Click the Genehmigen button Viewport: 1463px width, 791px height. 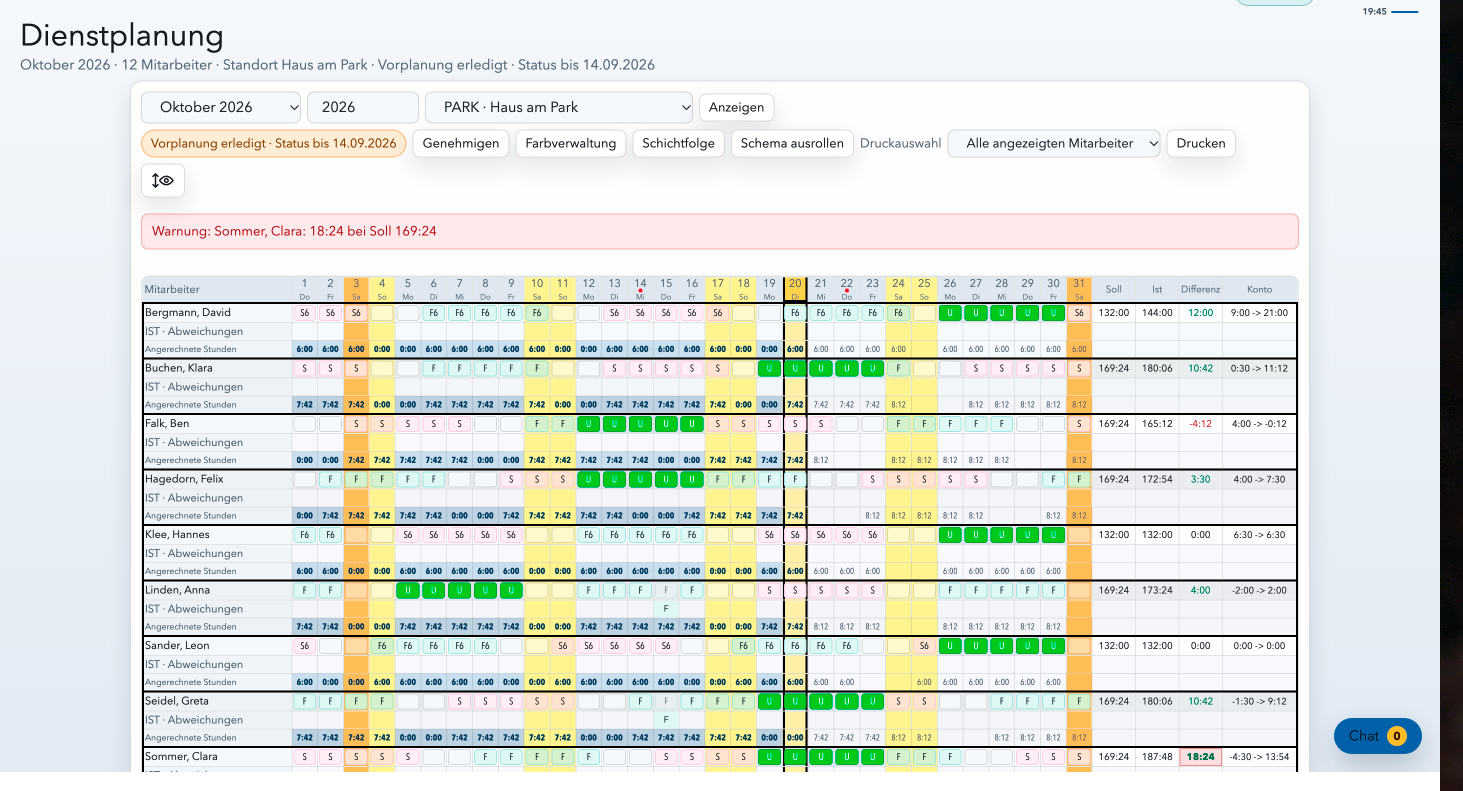pos(461,143)
